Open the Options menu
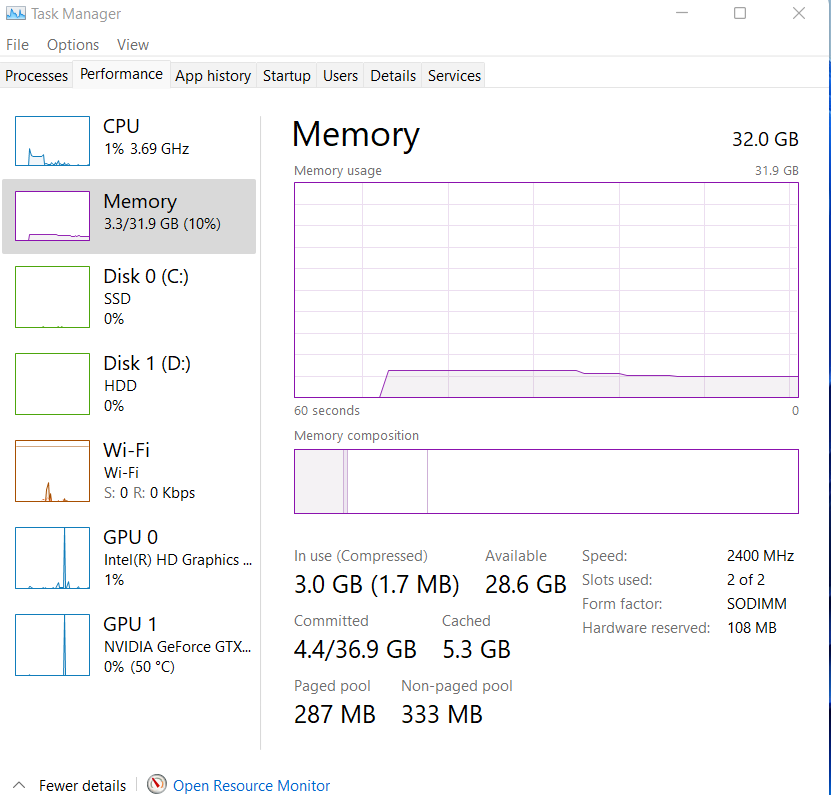 (73, 45)
